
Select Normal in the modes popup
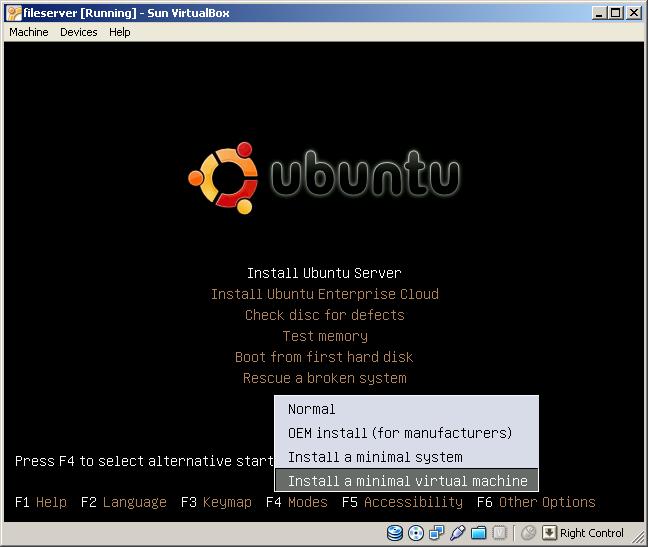point(407,409)
